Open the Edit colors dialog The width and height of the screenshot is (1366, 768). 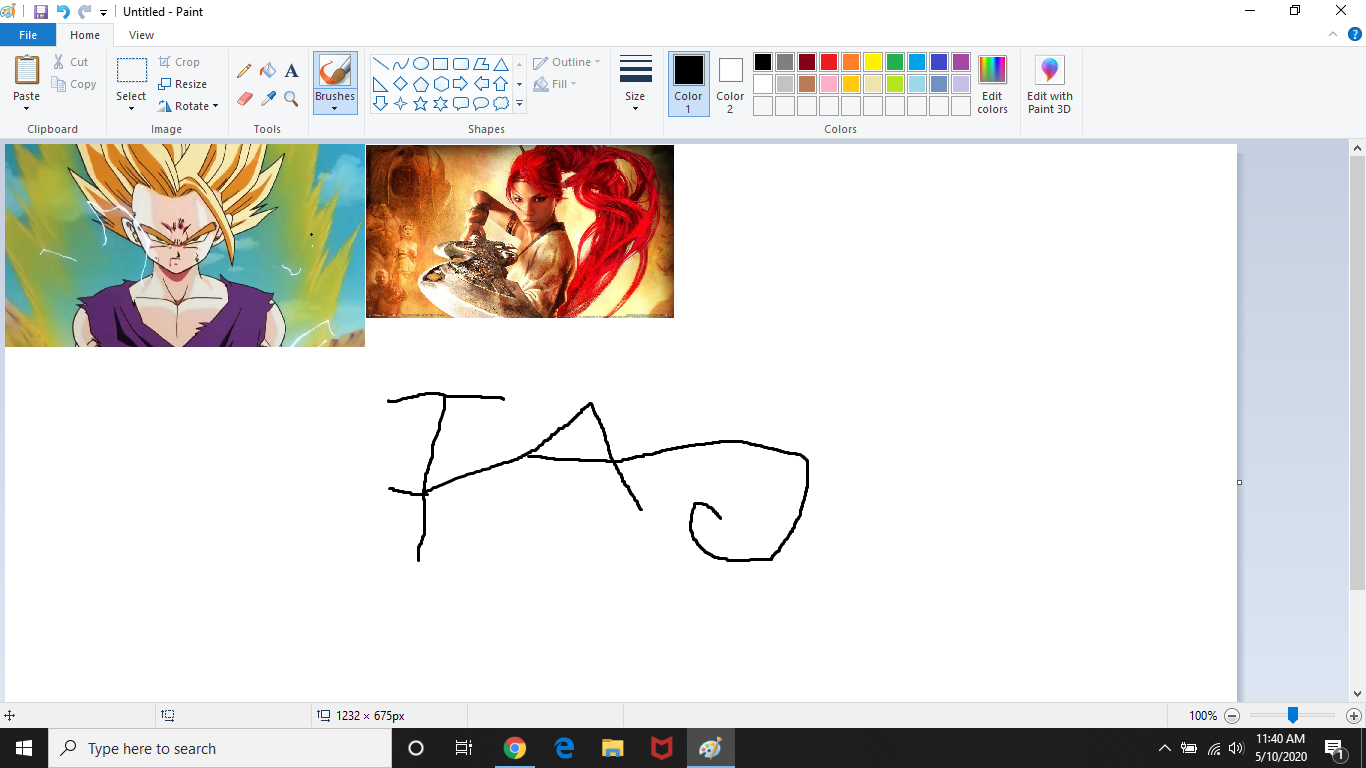(992, 85)
